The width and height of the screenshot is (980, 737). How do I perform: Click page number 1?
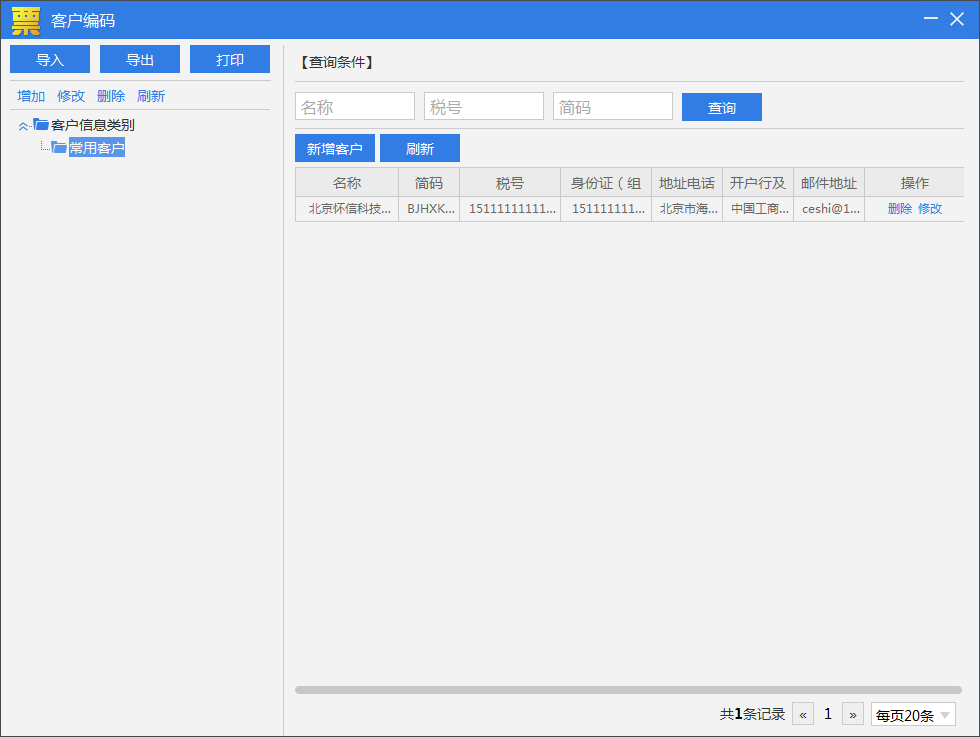click(x=828, y=714)
